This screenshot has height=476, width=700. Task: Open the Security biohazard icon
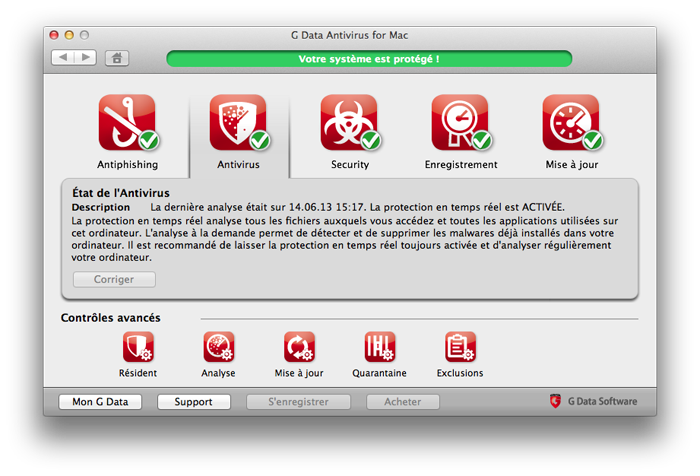point(350,123)
